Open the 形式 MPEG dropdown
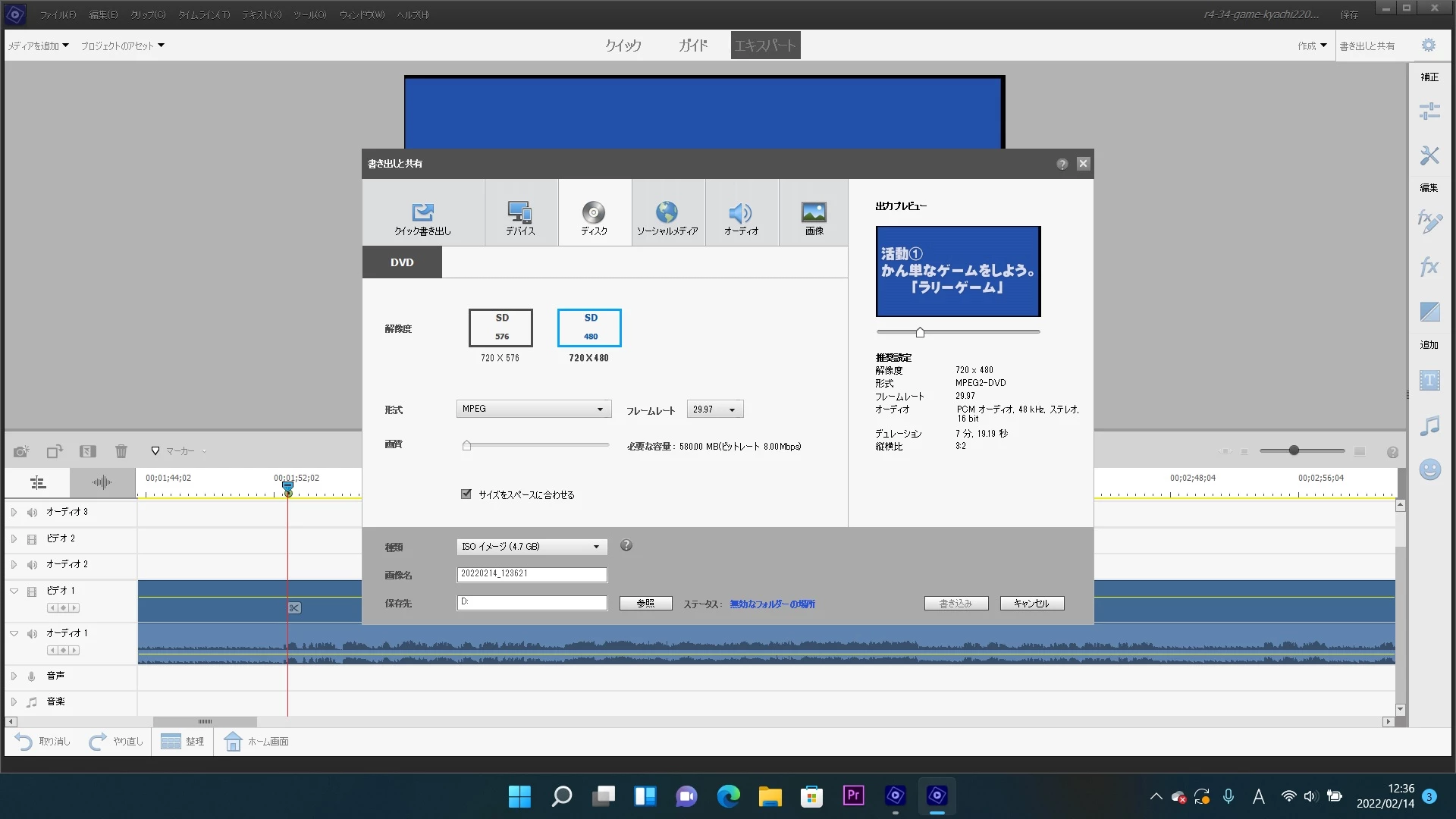This screenshot has width=1456, height=819. pos(533,409)
